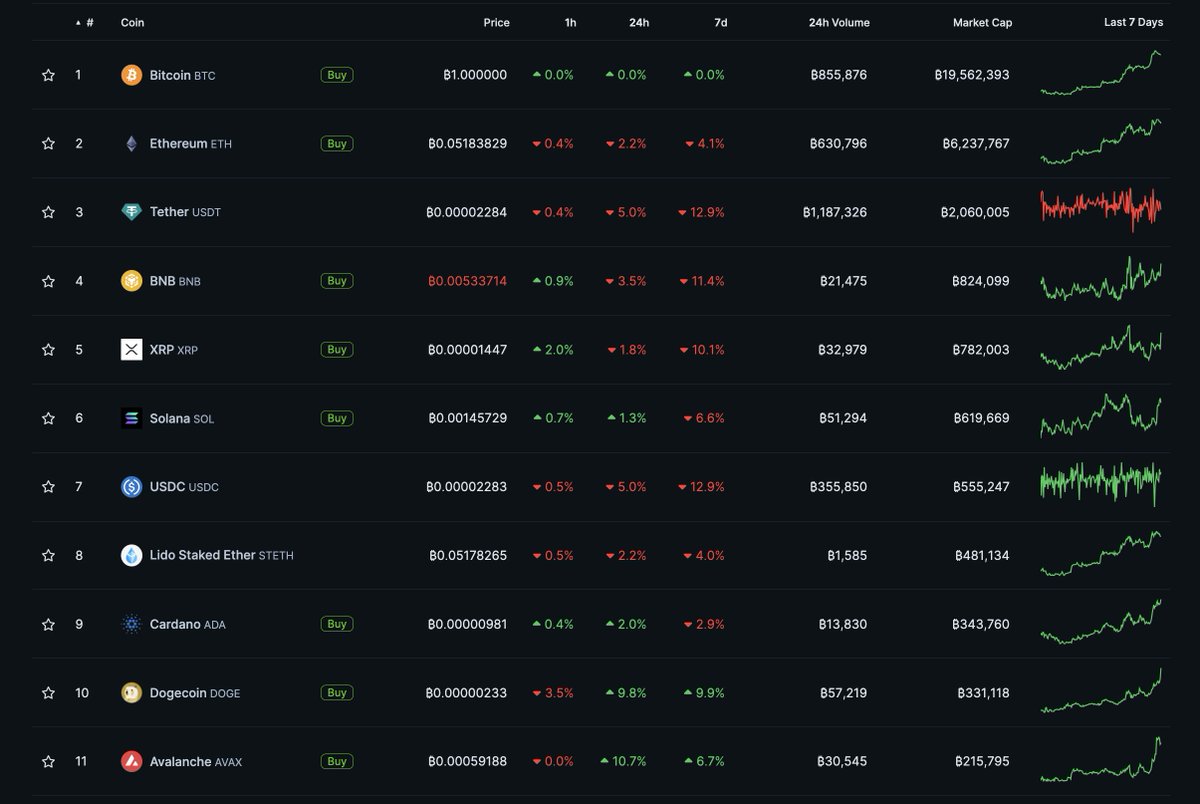Screen dimensions: 1200x804
Task: Star Lido Staked Ether row
Action: 48,555
